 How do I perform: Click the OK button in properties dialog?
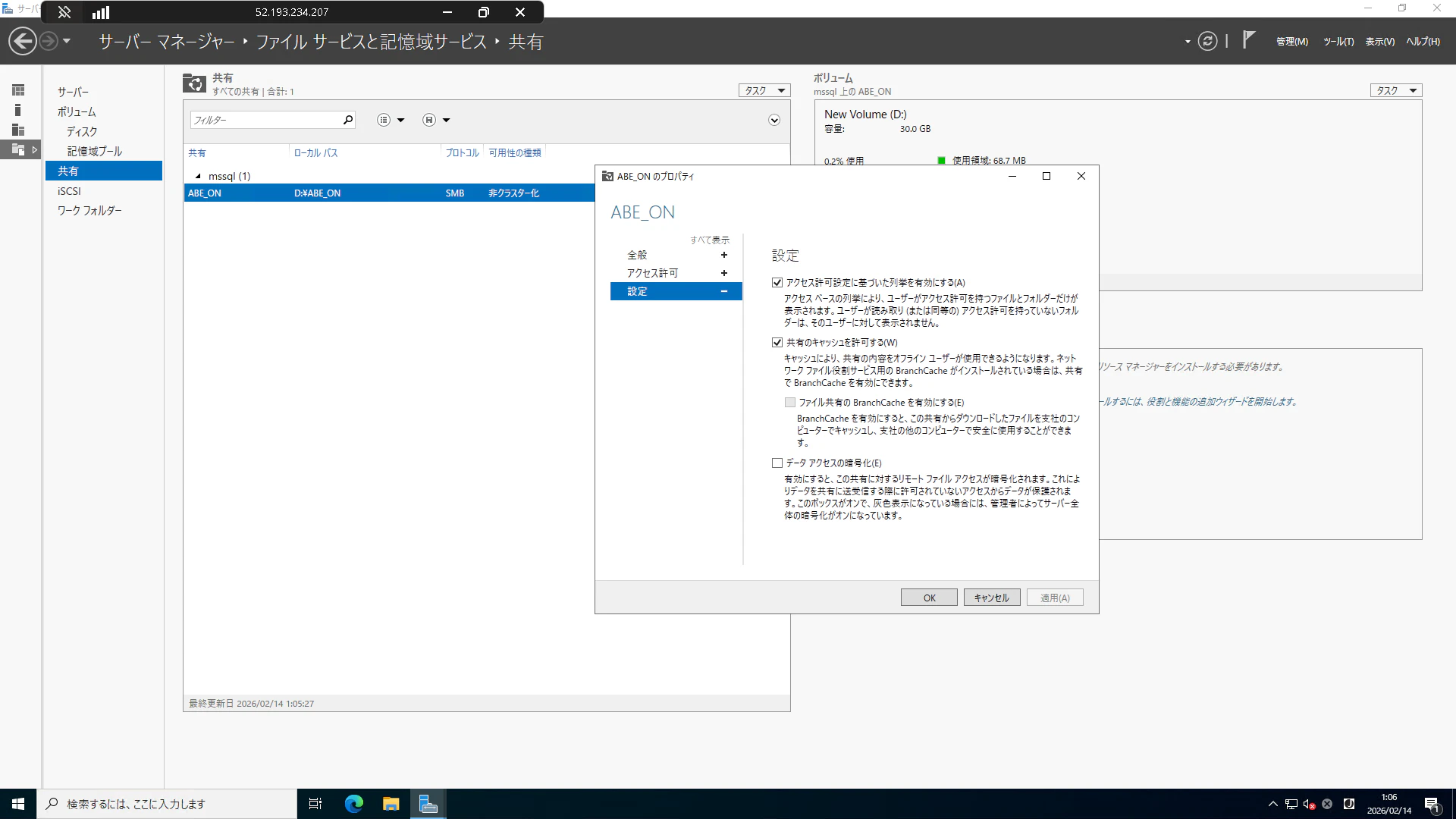click(929, 598)
